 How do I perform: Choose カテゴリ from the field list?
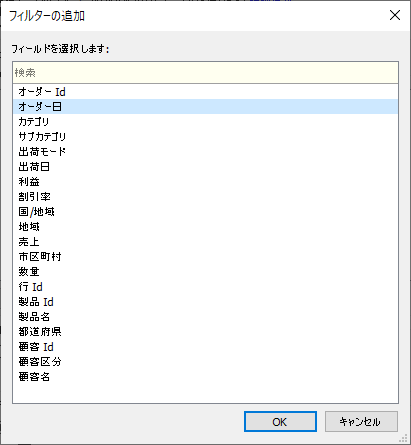click(205, 122)
